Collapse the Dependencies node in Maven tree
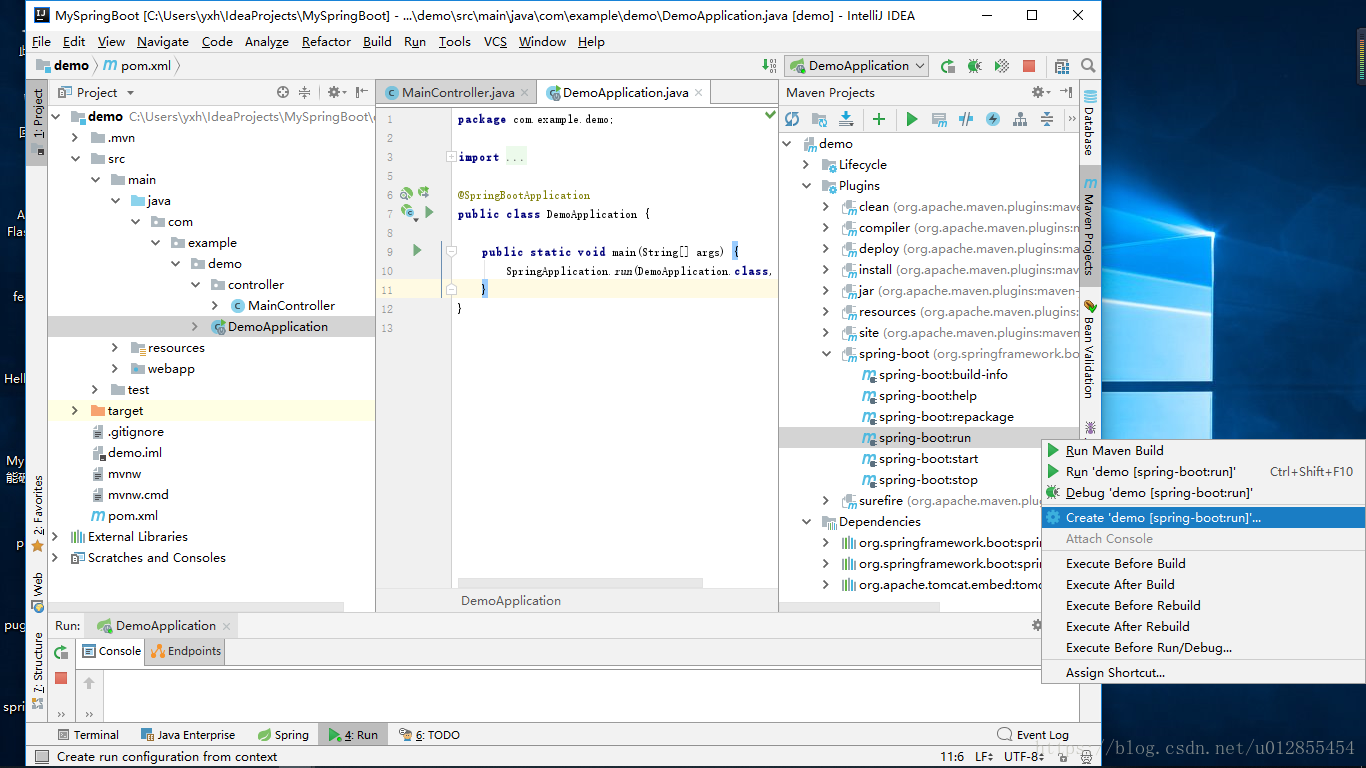Viewport: 1366px width, 768px height. coord(806,522)
